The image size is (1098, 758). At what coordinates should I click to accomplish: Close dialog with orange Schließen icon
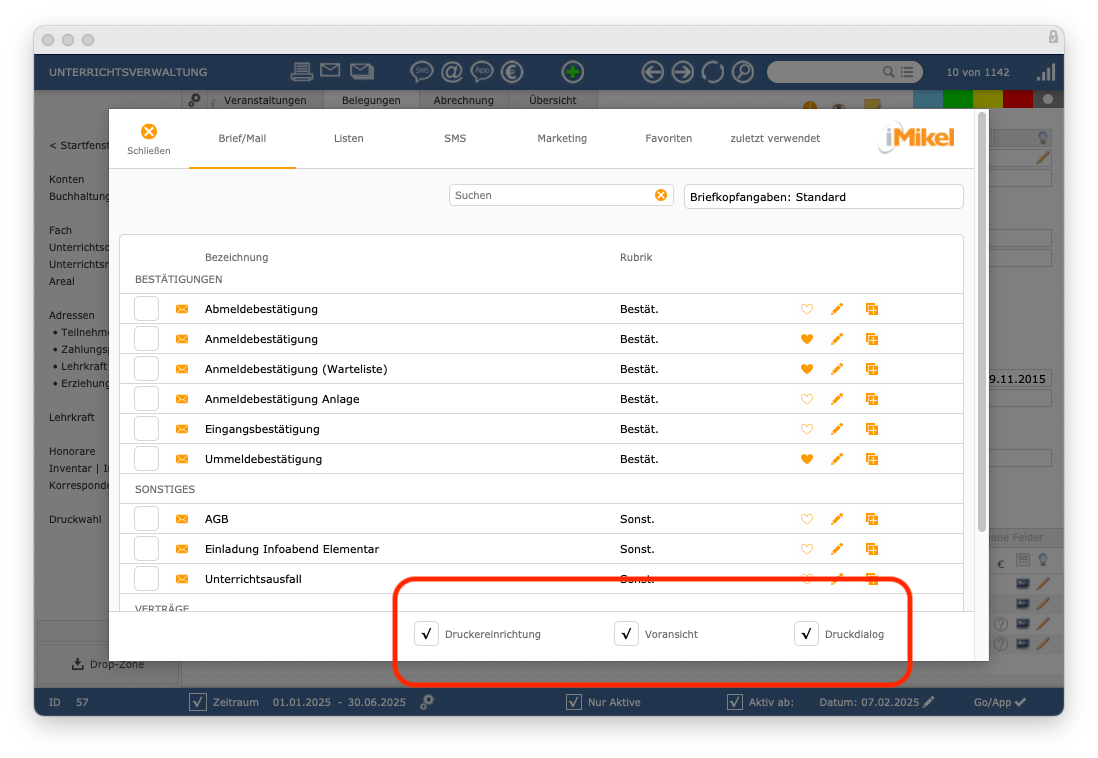click(148, 132)
